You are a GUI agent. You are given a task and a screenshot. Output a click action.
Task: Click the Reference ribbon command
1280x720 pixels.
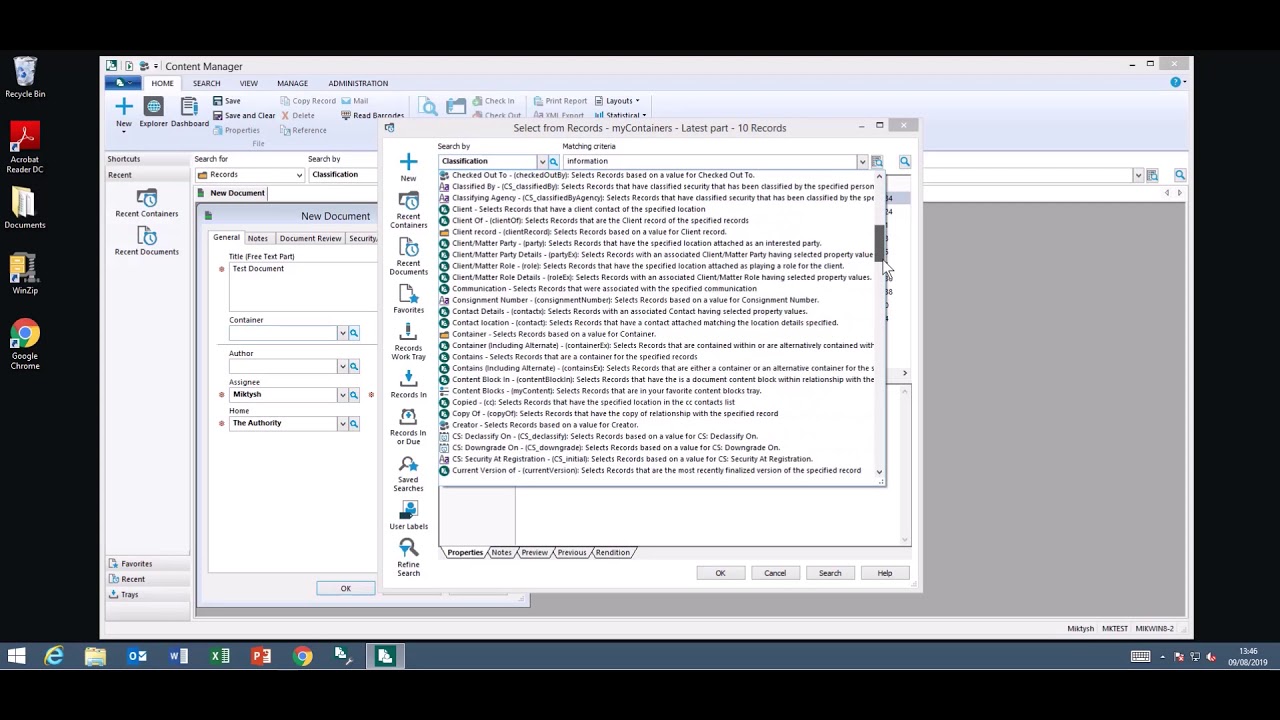click(303, 130)
